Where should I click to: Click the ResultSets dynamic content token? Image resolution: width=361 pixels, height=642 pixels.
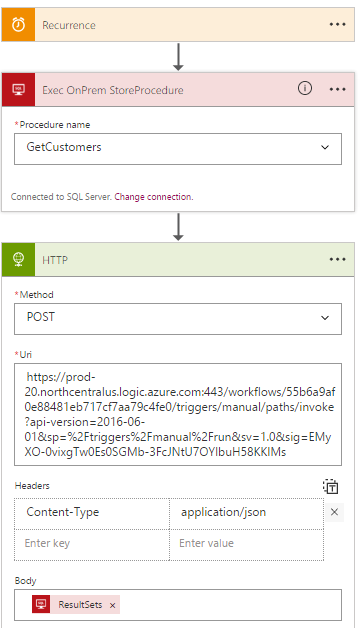tap(76, 604)
